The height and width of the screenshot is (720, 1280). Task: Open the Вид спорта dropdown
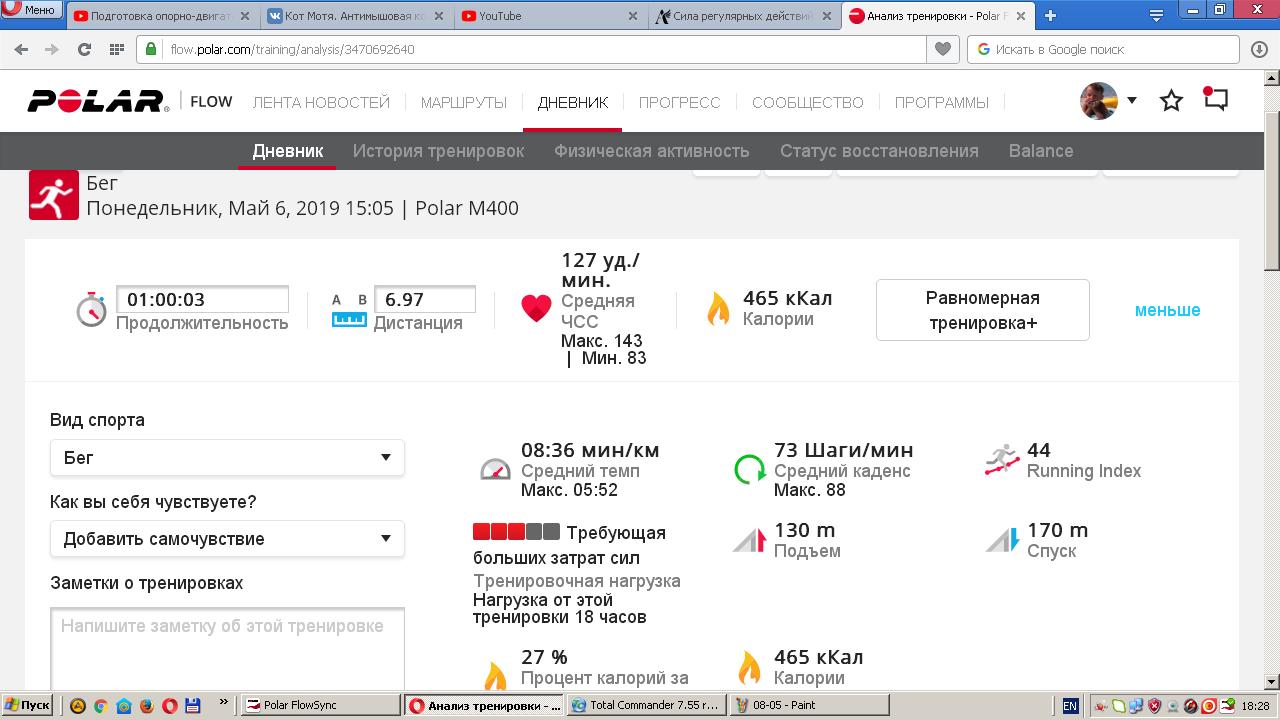(x=227, y=458)
